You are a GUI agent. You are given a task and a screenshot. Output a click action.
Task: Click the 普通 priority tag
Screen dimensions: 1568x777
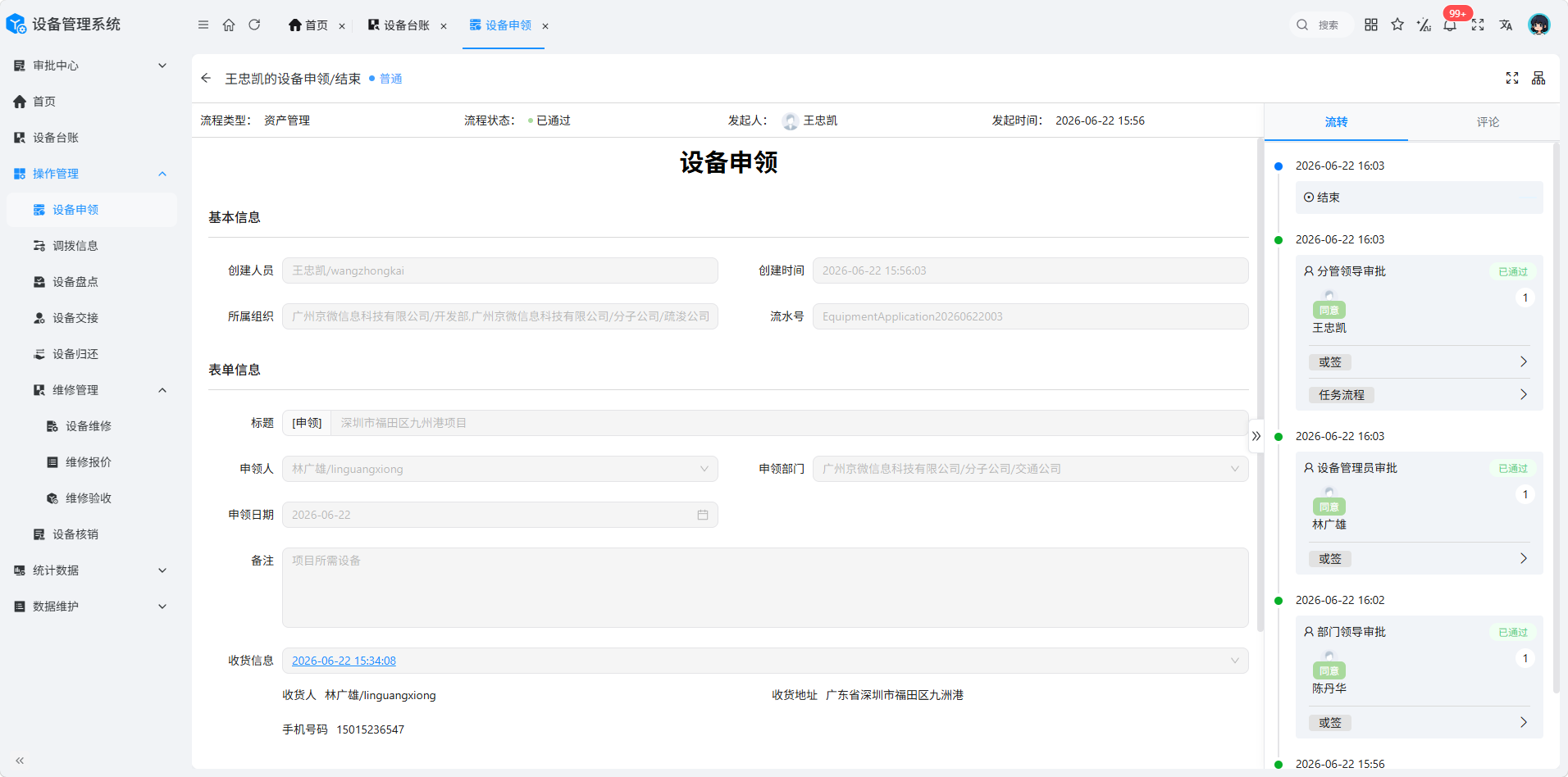tap(385, 79)
